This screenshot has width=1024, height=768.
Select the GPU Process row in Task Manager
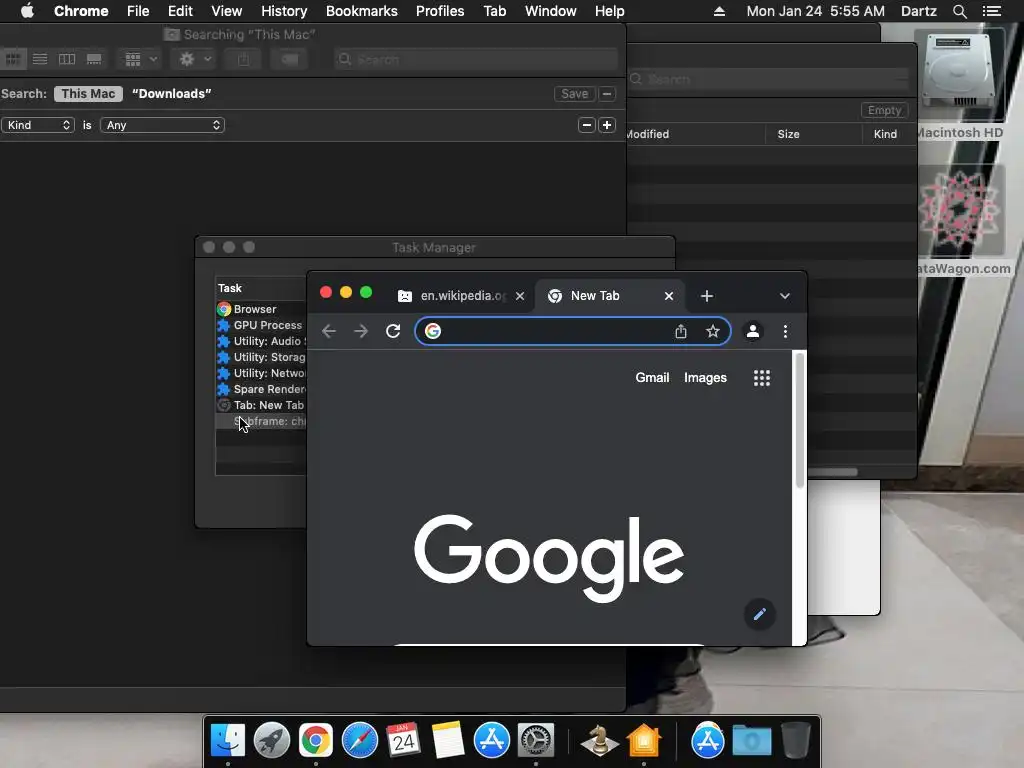coord(261,325)
